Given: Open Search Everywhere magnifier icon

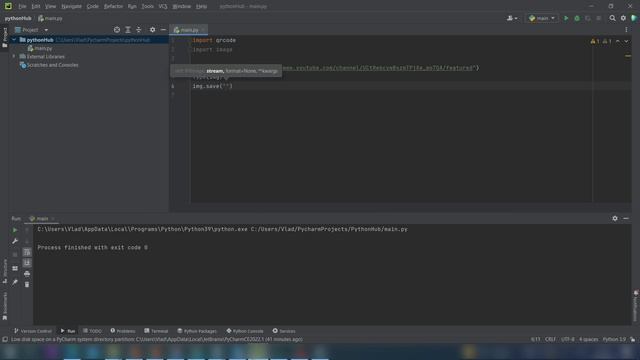Looking at the screenshot, I should 612,18.
